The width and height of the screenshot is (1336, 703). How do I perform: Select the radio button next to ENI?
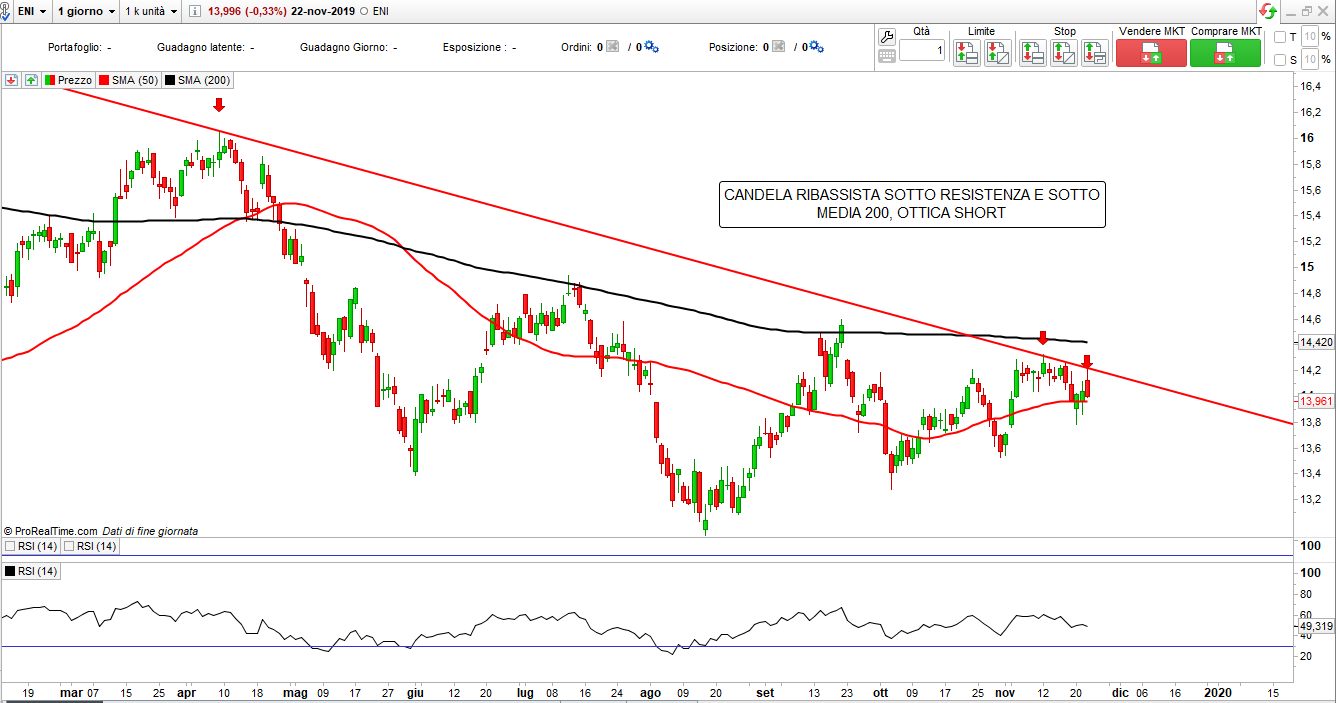[x=363, y=11]
